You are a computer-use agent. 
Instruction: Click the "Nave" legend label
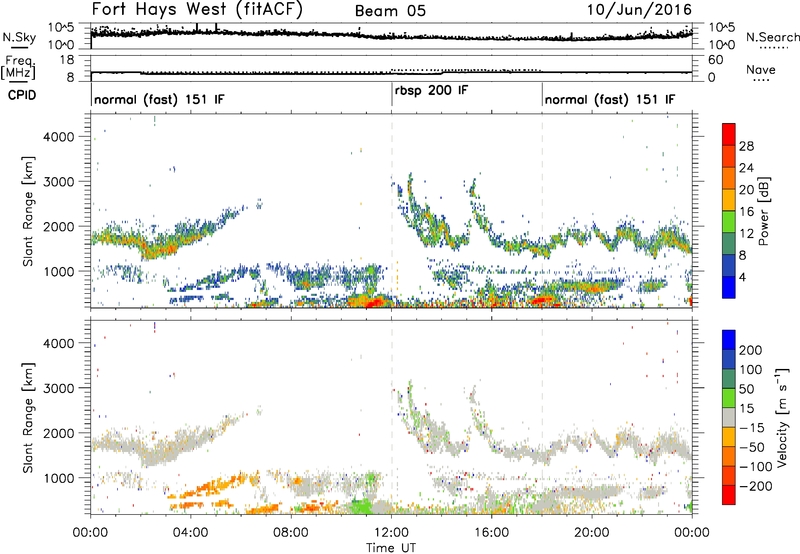(x=761, y=70)
